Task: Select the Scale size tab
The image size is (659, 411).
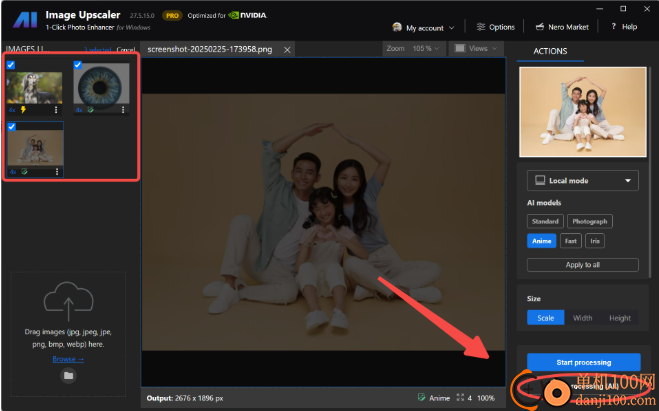Action: (x=546, y=318)
